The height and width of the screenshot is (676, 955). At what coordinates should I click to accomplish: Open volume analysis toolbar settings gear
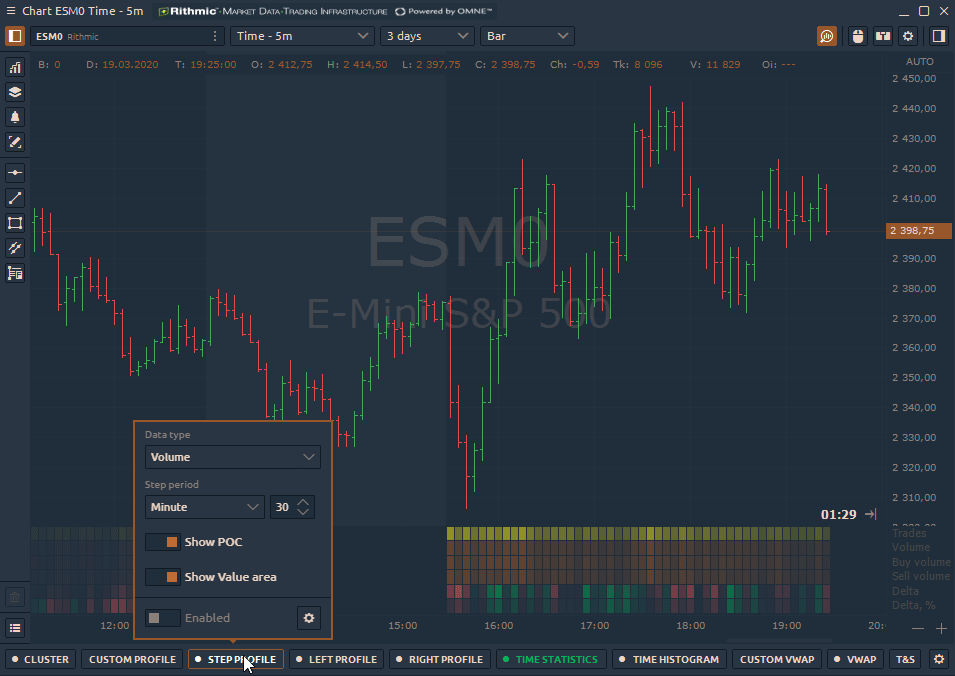(x=939, y=659)
